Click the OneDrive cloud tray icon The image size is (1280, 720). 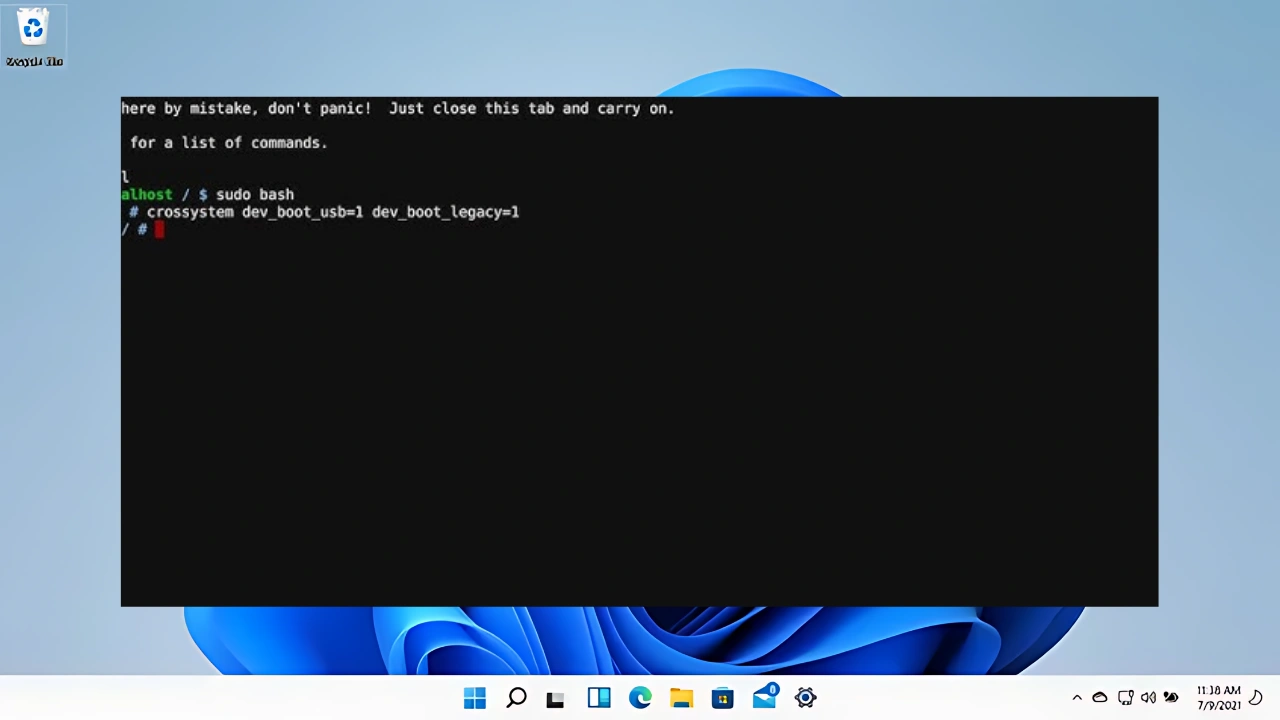coord(1100,698)
